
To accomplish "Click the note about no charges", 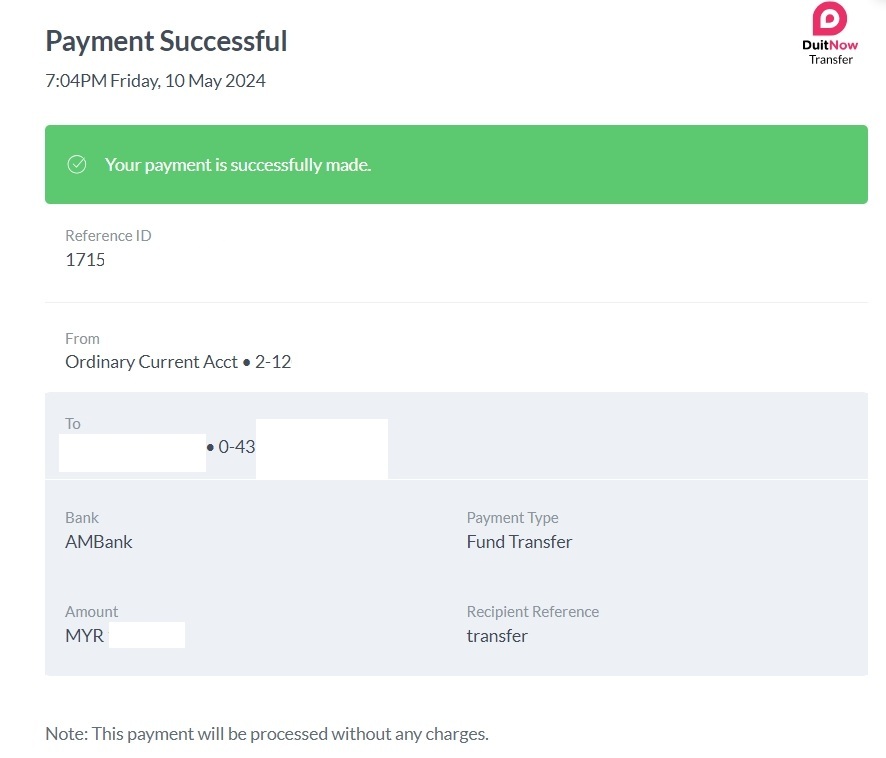I will (x=267, y=734).
